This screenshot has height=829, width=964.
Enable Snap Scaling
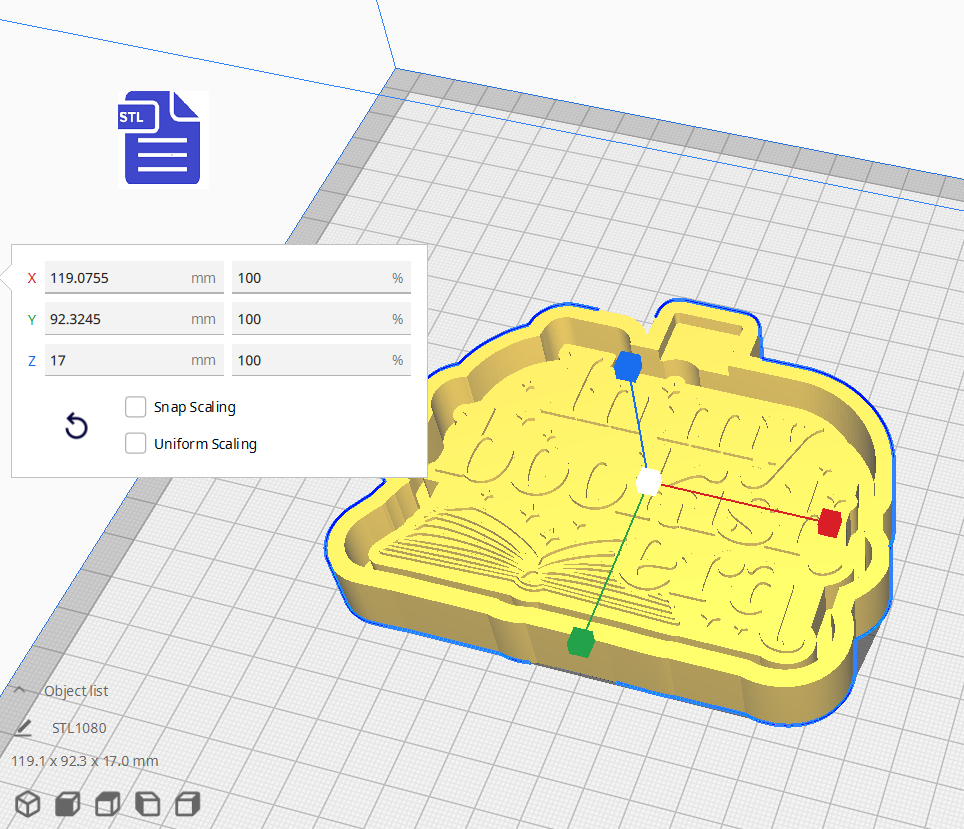136,407
